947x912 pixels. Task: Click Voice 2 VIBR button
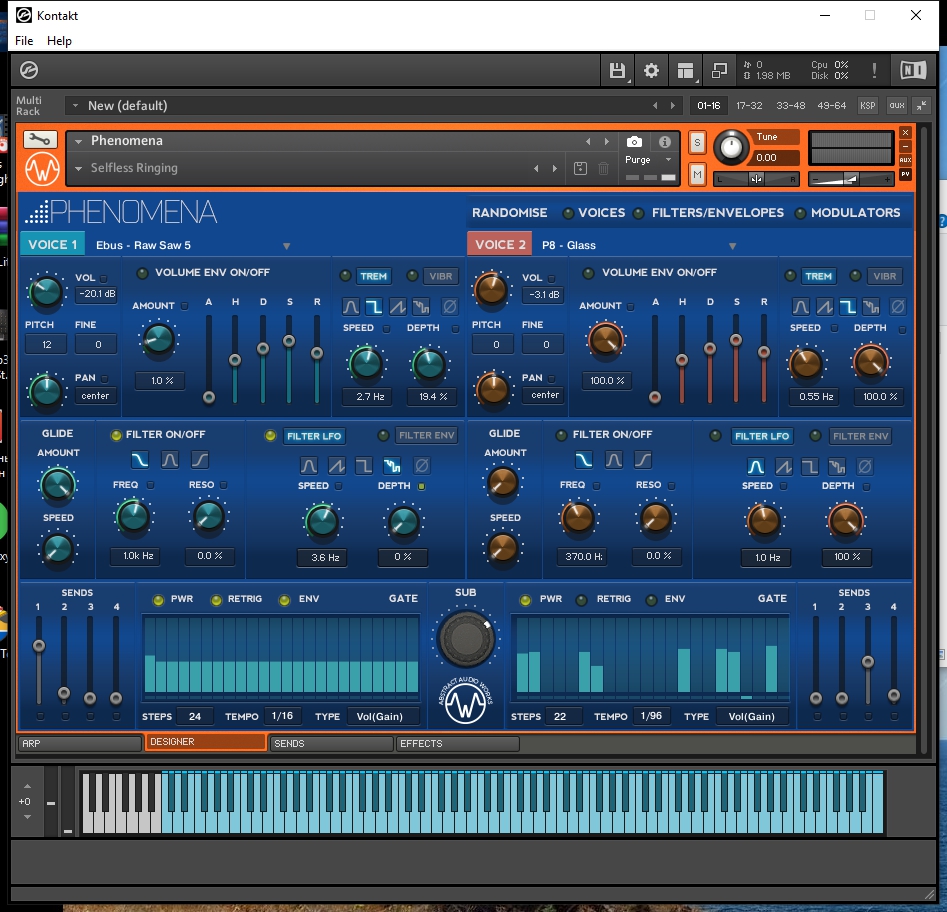pyautogui.click(x=885, y=276)
